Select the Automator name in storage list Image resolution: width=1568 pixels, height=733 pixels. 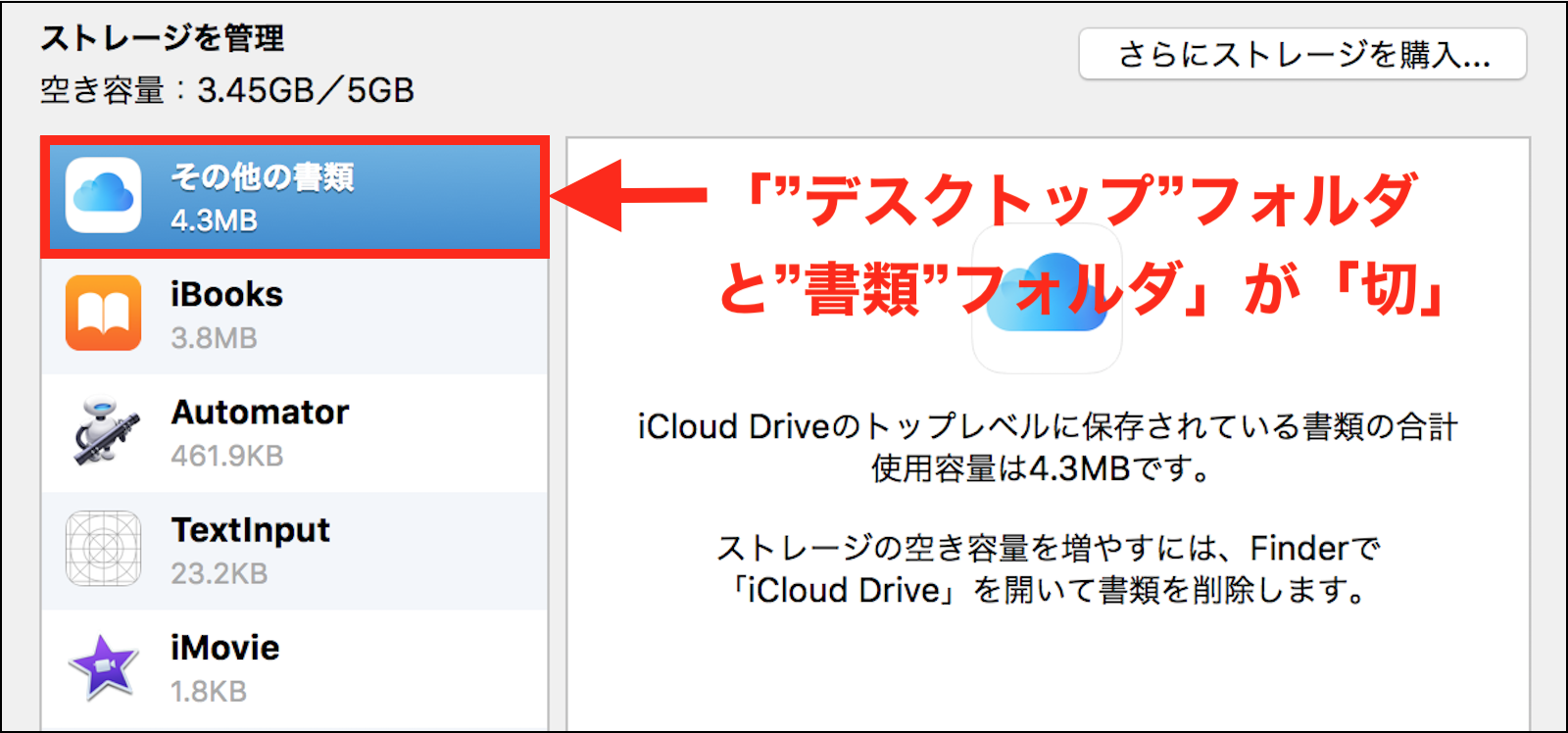(x=260, y=412)
